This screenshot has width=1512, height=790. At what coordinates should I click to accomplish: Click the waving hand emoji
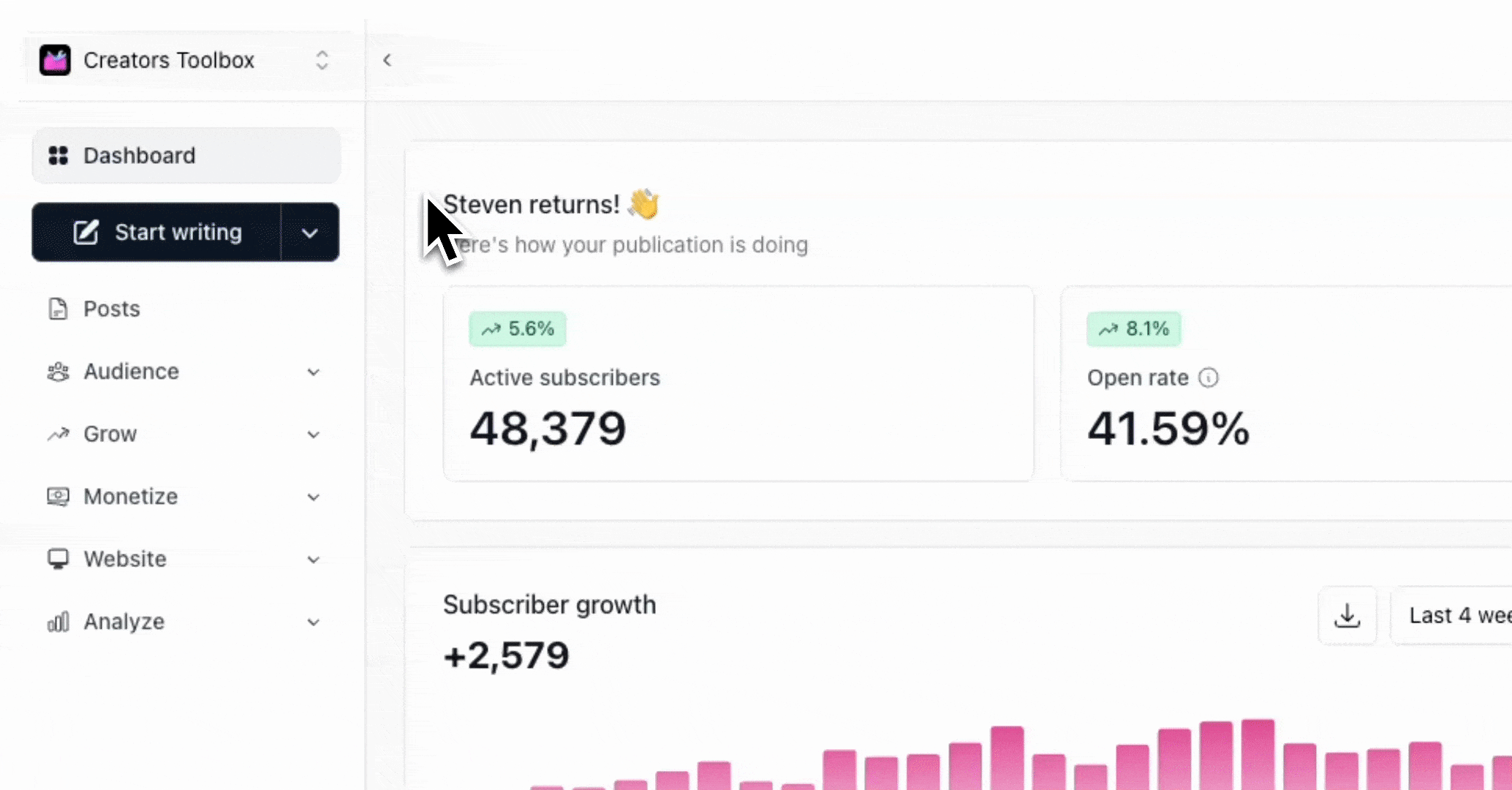pyautogui.click(x=643, y=204)
